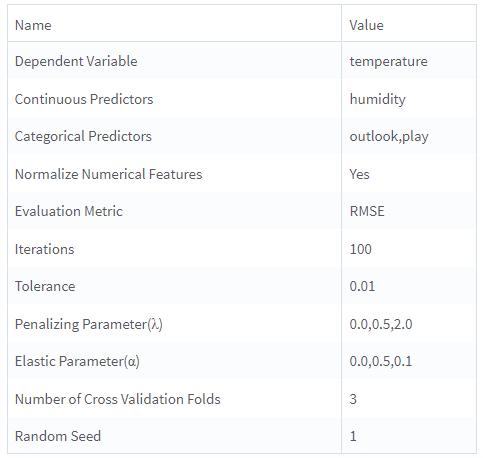Select 'Number of Cross Validation Folds' label
The image size is (483, 458).
[x=118, y=399]
